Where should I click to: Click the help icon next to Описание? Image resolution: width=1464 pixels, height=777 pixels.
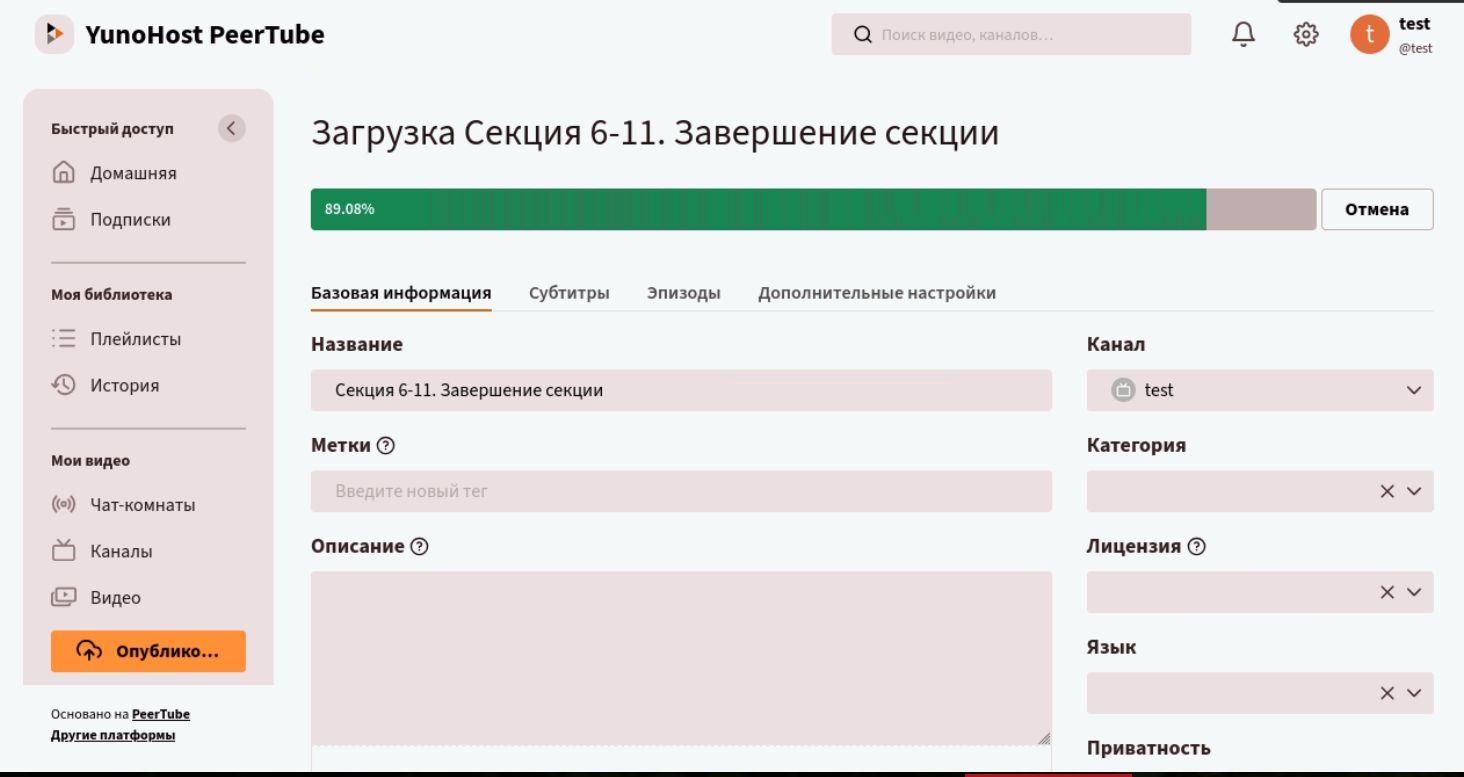point(420,547)
